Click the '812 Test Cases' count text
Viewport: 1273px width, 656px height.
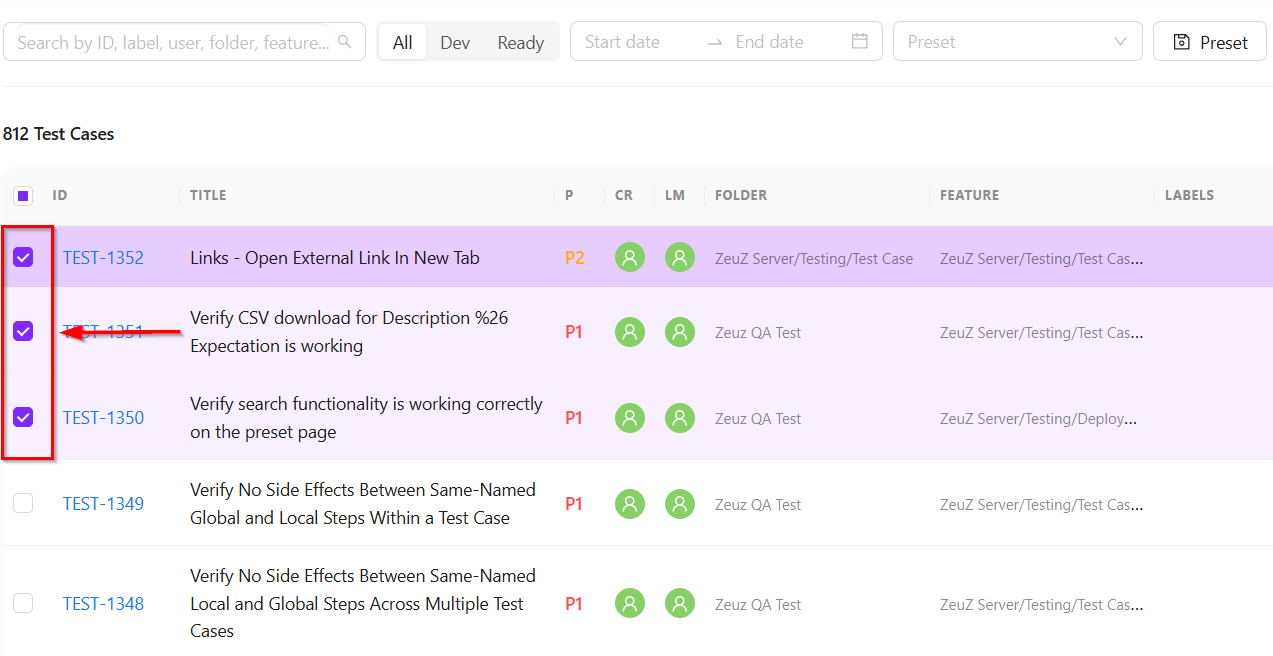[x=59, y=134]
